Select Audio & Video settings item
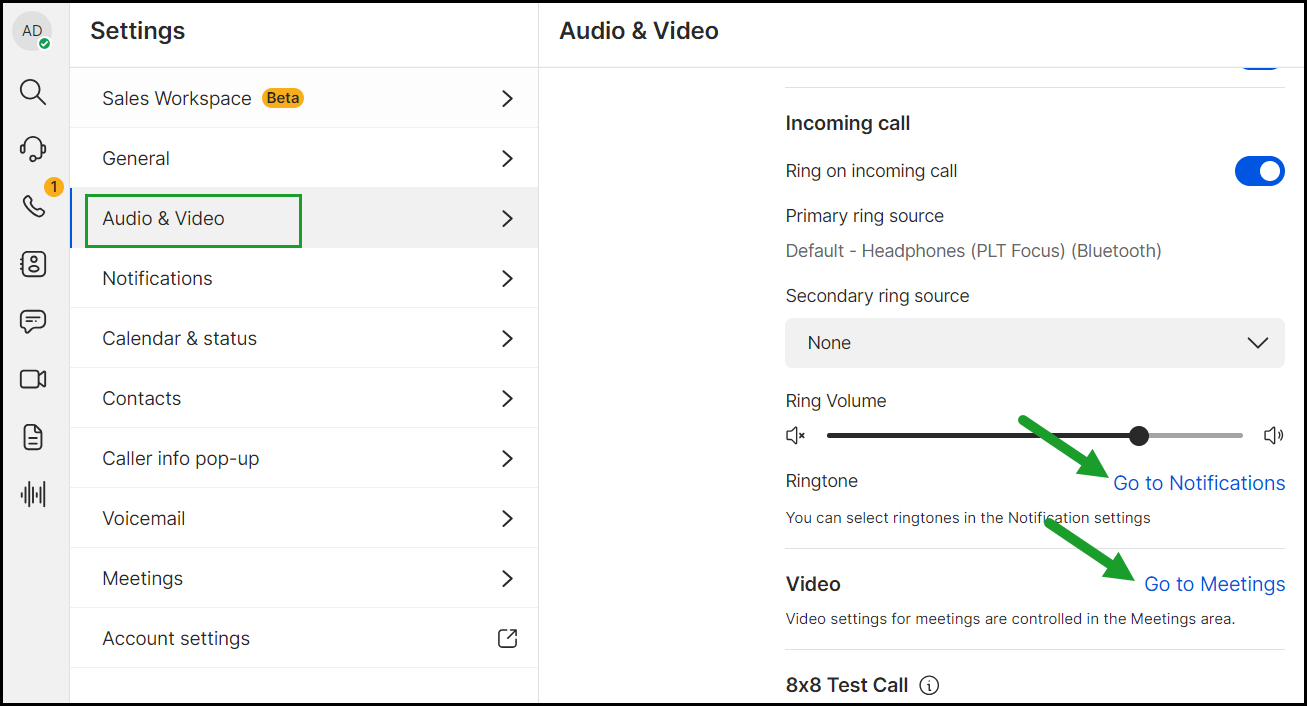Image resolution: width=1307 pixels, height=706 pixels. click(304, 218)
